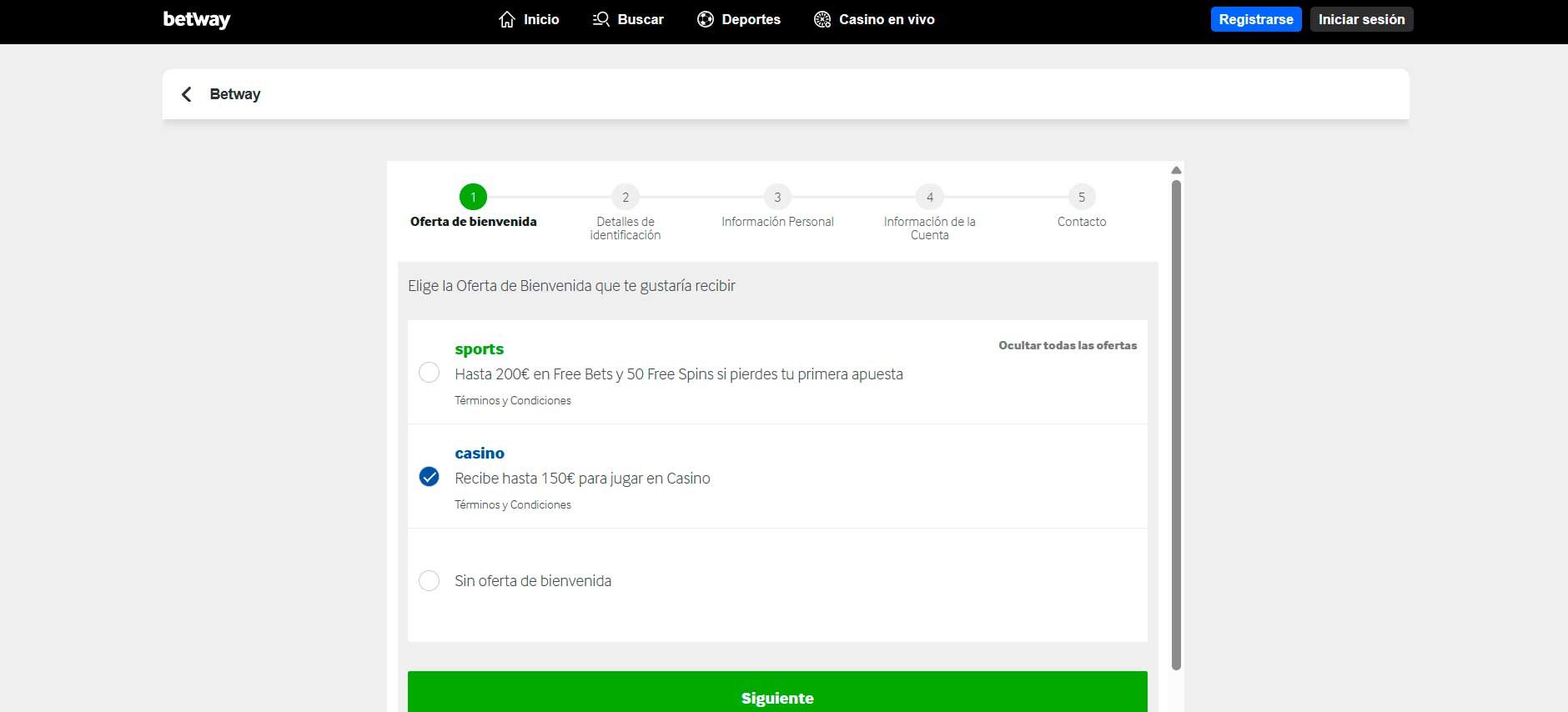Image resolution: width=1568 pixels, height=712 pixels.
Task: Click the Inicio house icon
Action: pyautogui.click(x=507, y=19)
